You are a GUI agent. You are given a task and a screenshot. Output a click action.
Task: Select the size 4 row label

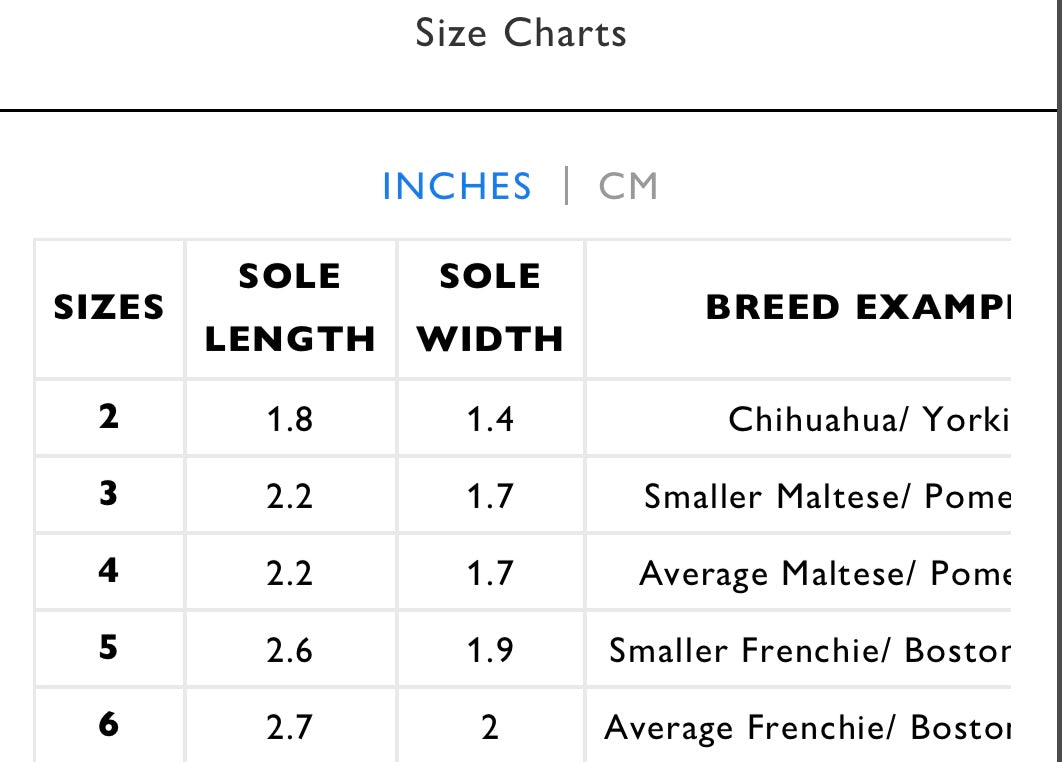click(x=108, y=571)
